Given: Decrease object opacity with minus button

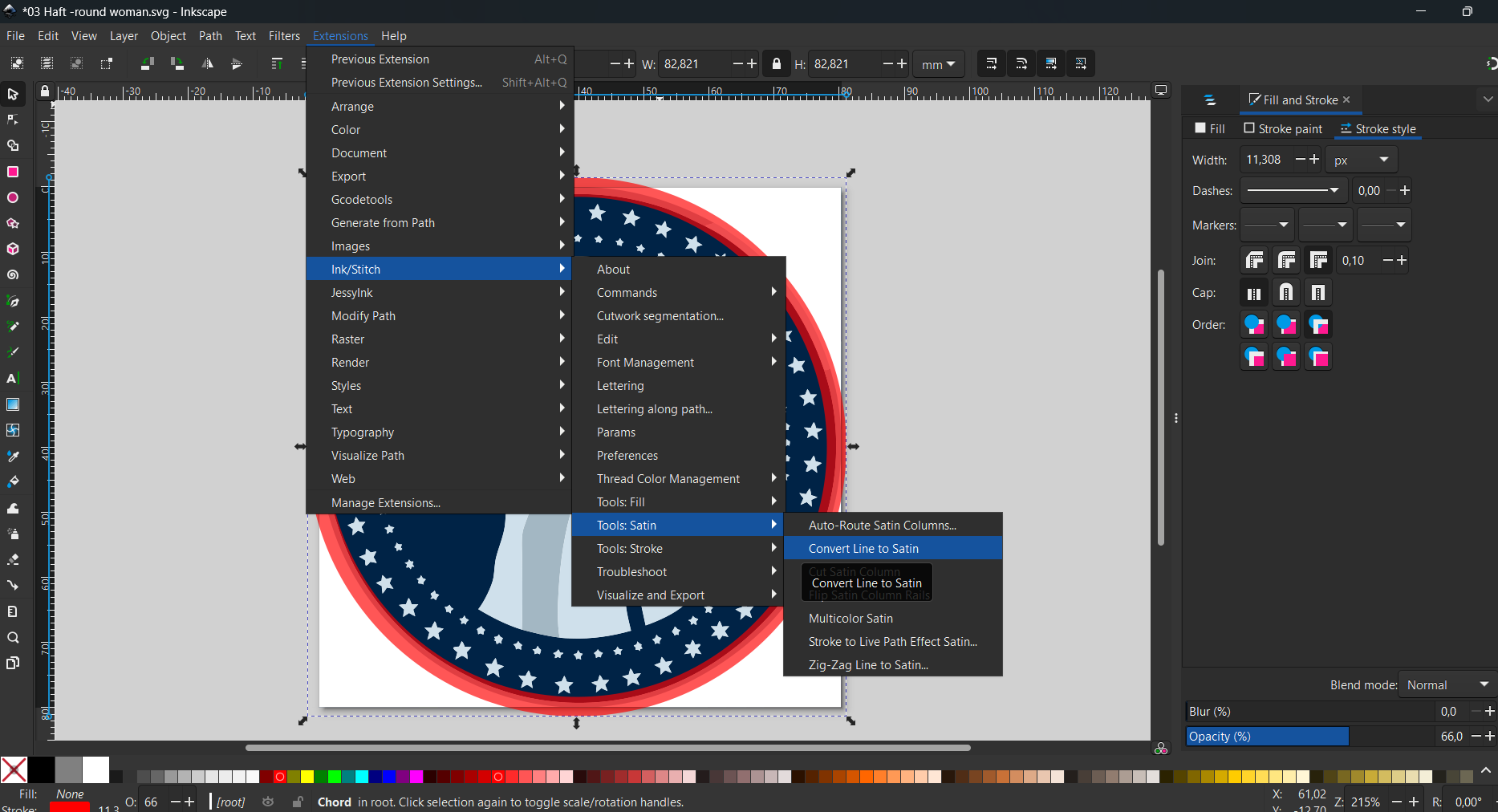Looking at the screenshot, I should click(1477, 736).
